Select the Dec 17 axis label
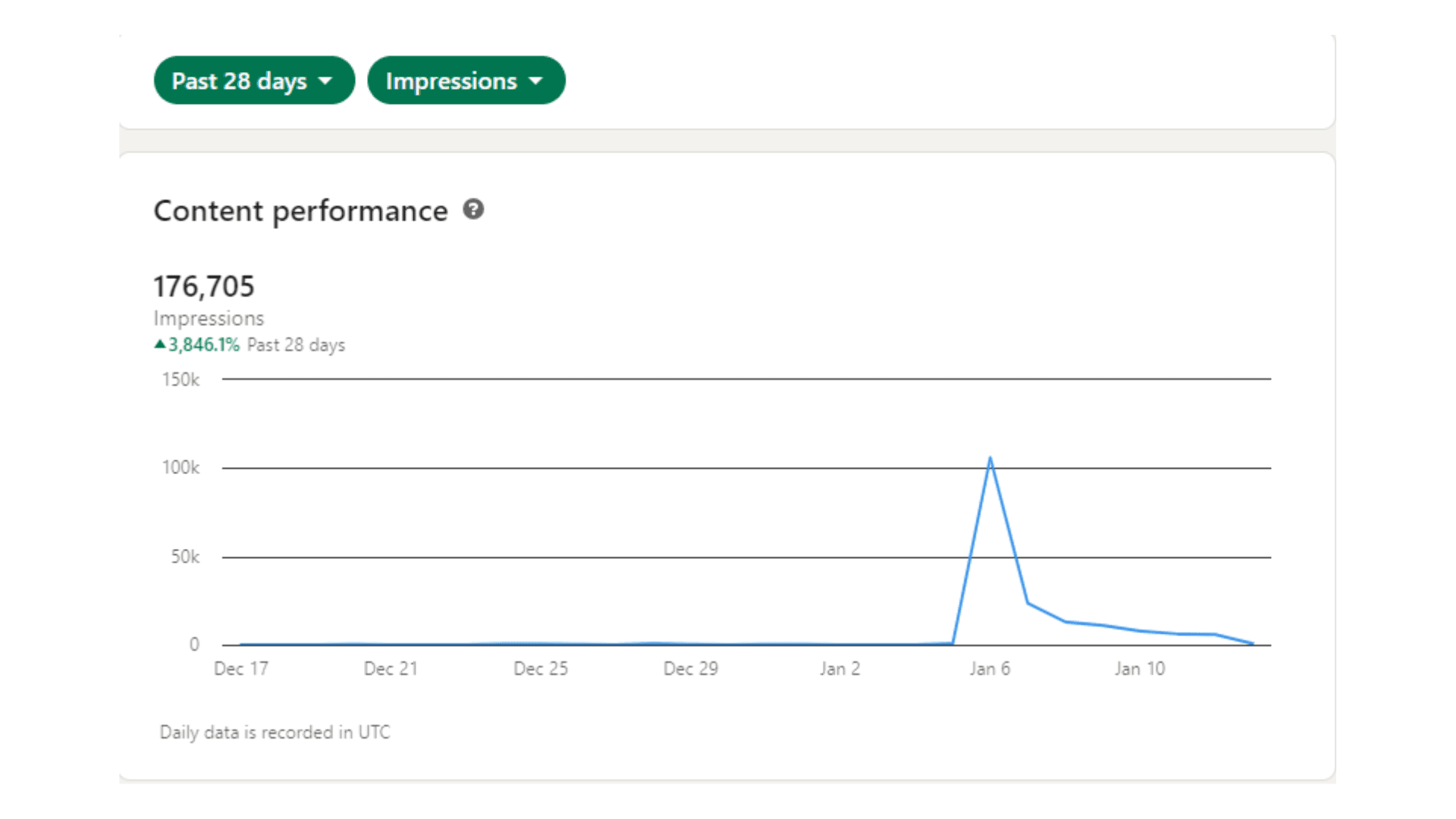 pos(241,669)
